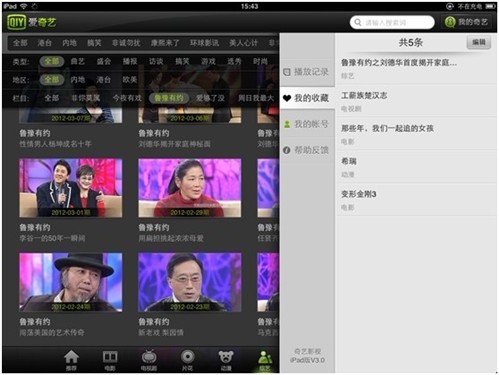Image resolution: width=499 pixels, height=375 pixels.
Task: Tap the 我的奇艺 account button
Action: coord(467,22)
